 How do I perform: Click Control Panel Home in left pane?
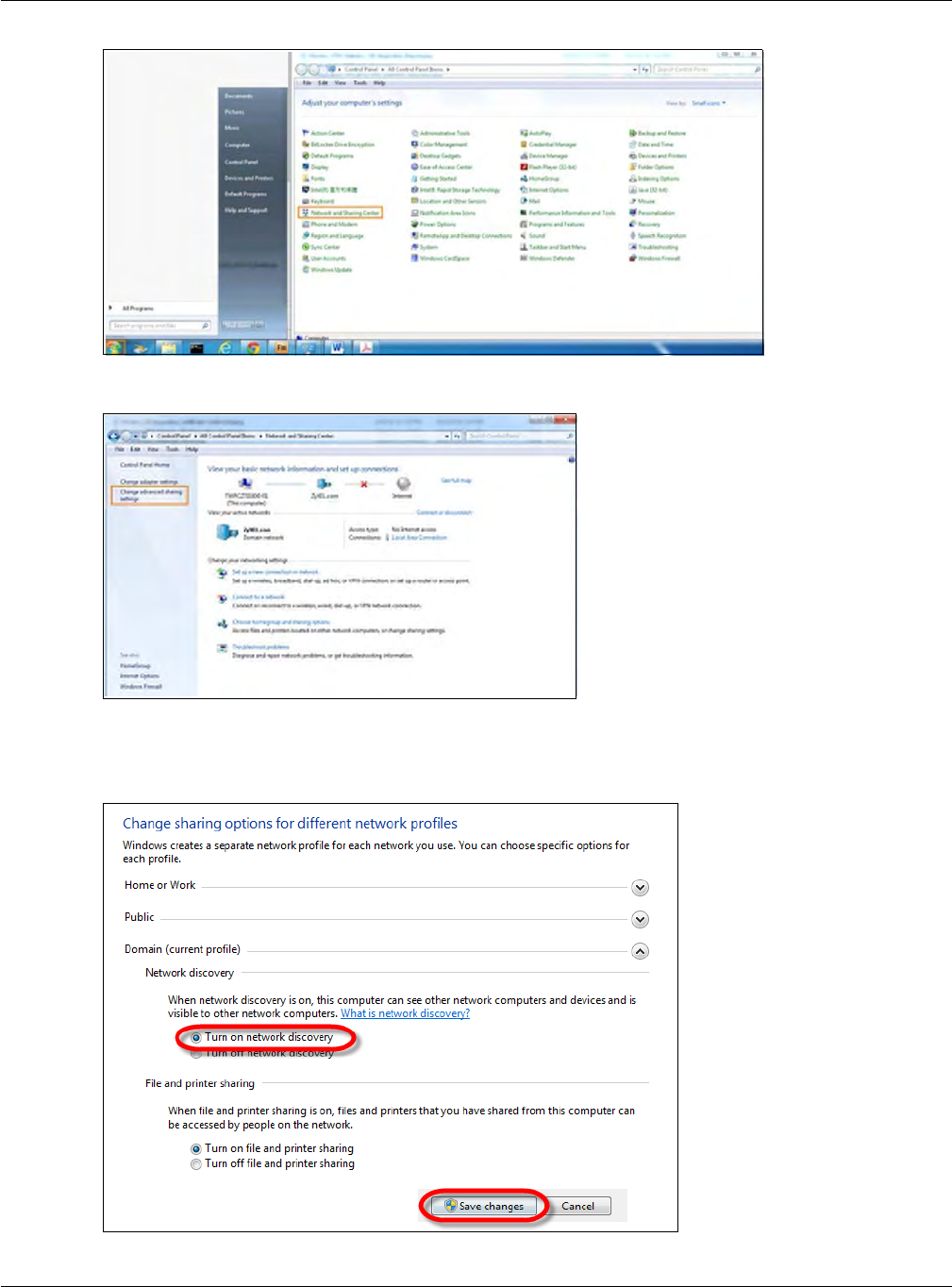point(144,465)
